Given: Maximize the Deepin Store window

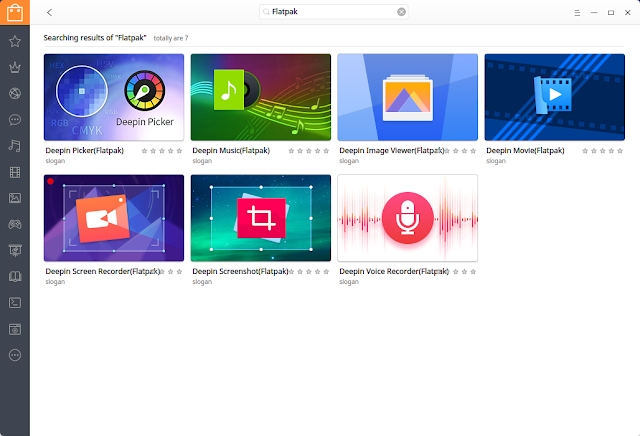Looking at the screenshot, I should [x=611, y=13].
